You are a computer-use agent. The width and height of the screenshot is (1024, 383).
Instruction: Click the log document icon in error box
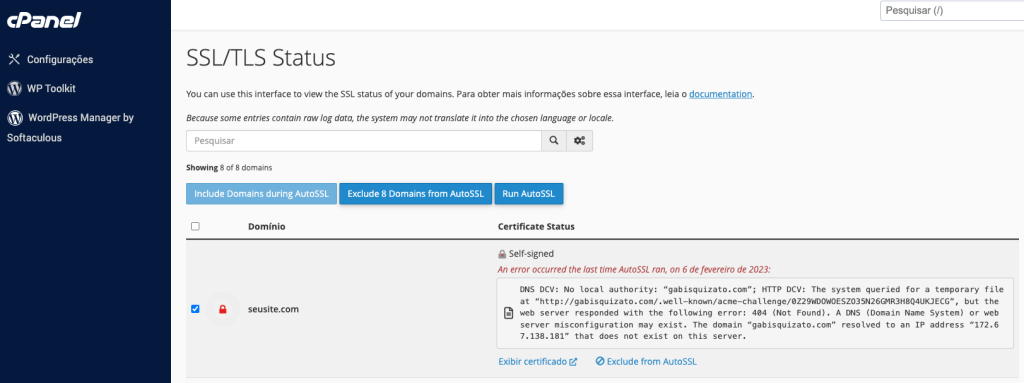(x=508, y=314)
